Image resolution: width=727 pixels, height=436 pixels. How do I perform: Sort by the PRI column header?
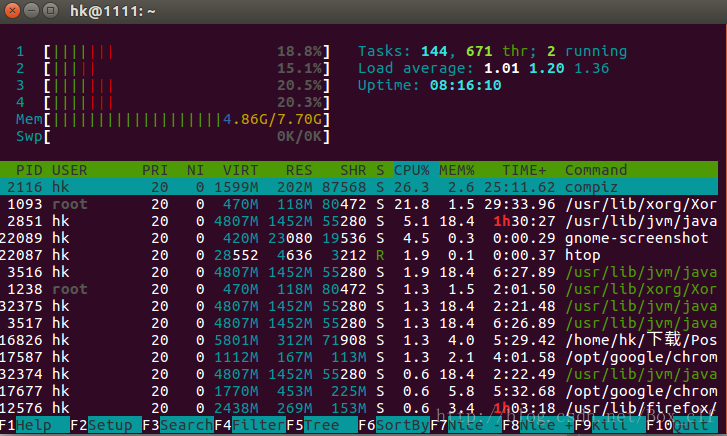[155, 170]
